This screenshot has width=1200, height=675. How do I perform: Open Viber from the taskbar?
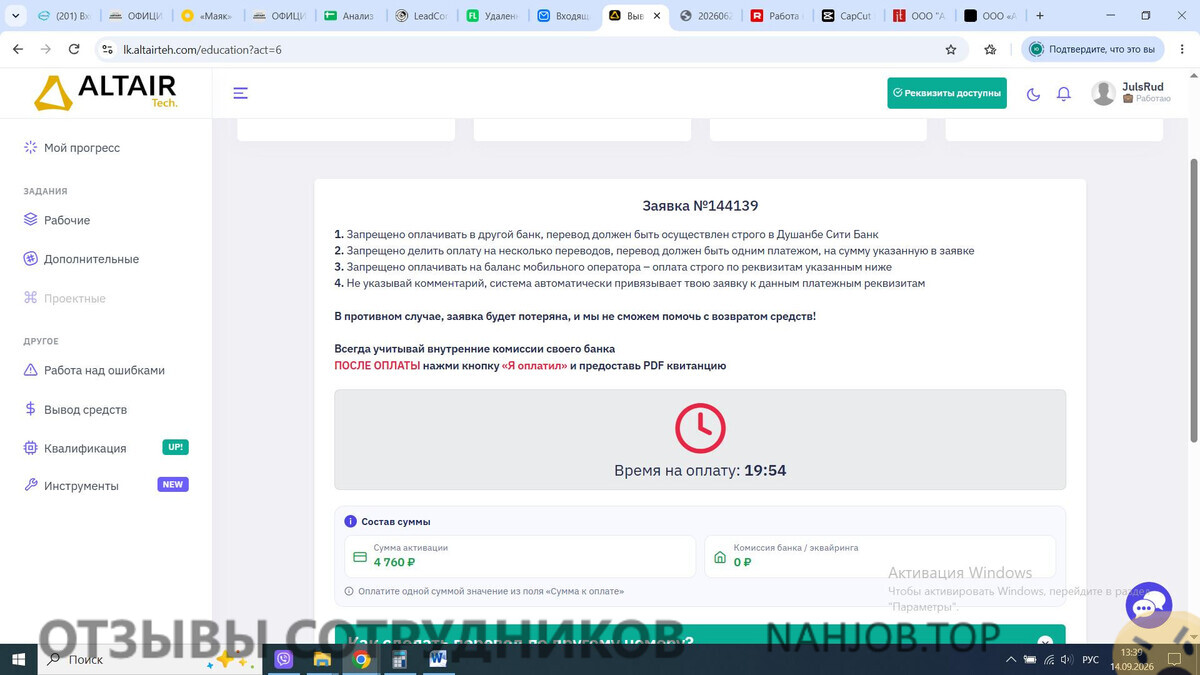[x=284, y=659]
